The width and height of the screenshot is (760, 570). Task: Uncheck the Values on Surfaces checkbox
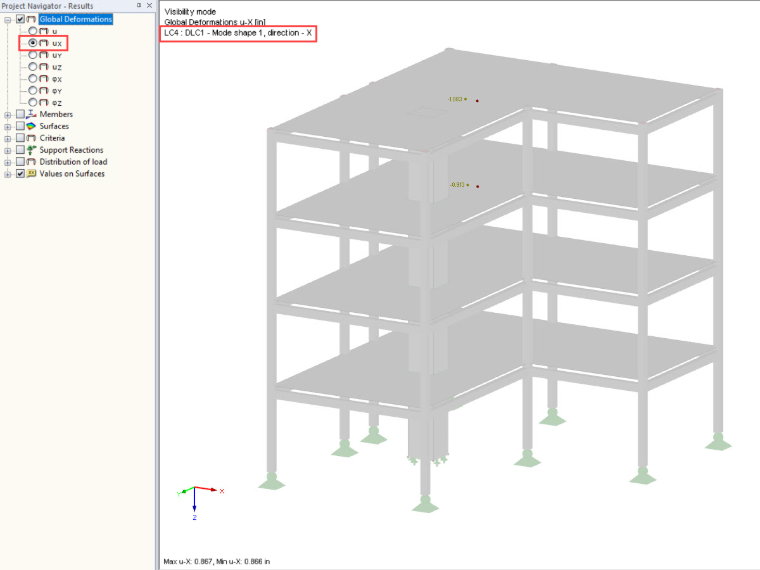click(20, 174)
